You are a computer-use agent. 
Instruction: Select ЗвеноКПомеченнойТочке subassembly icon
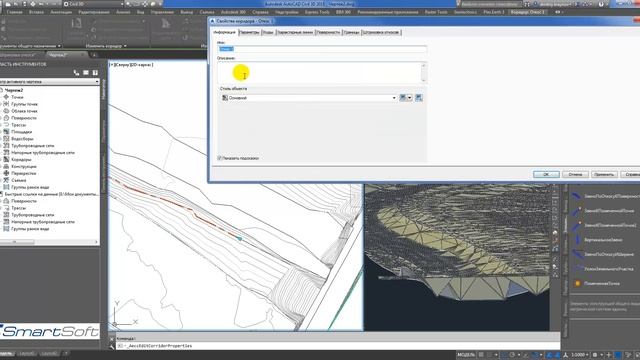click(577, 211)
